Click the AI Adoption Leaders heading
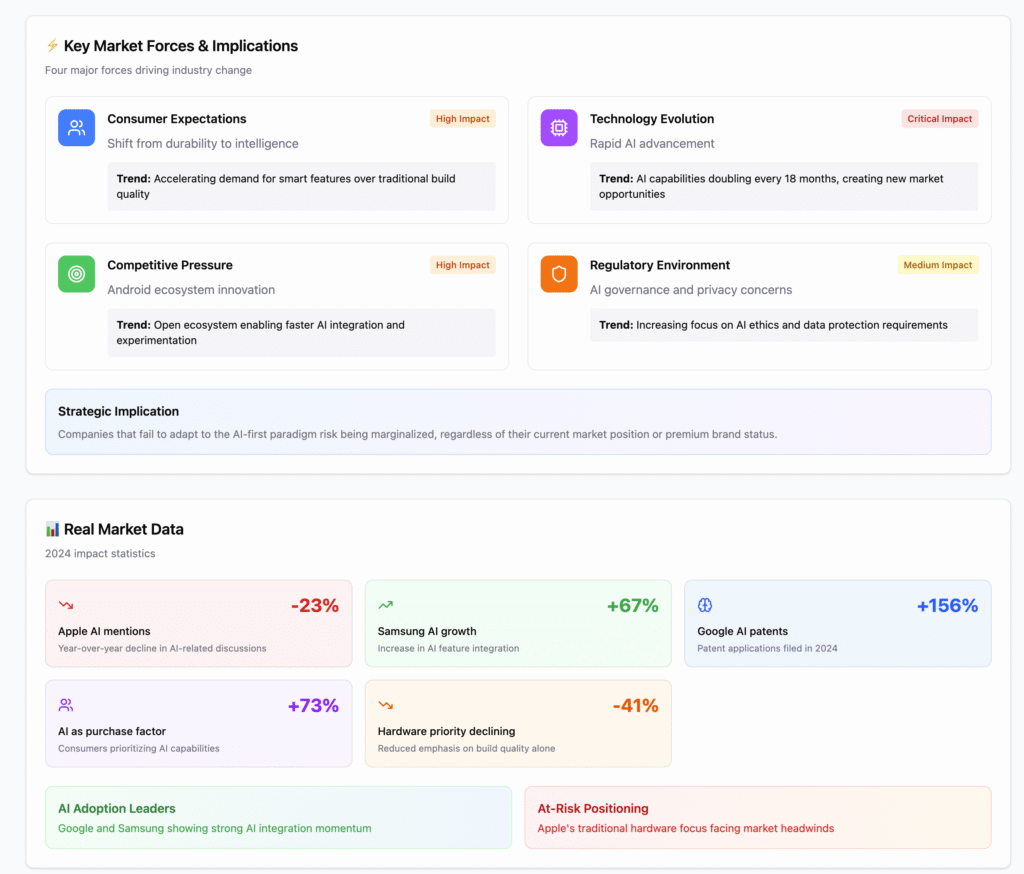The height and width of the screenshot is (874, 1024). (117, 809)
